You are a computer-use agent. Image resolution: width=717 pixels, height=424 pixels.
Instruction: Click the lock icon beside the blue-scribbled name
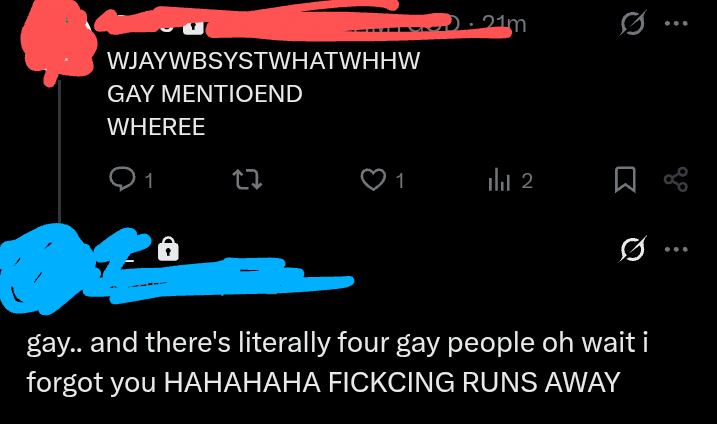(168, 249)
